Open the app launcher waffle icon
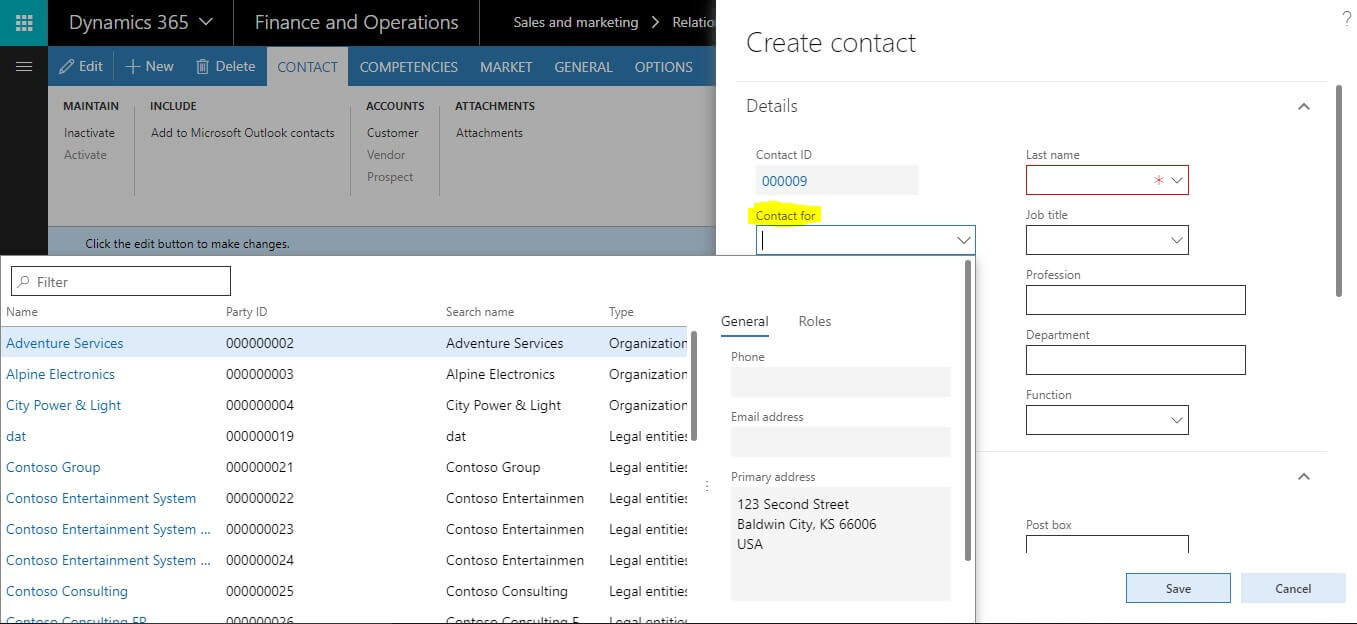 click(x=24, y=22)
